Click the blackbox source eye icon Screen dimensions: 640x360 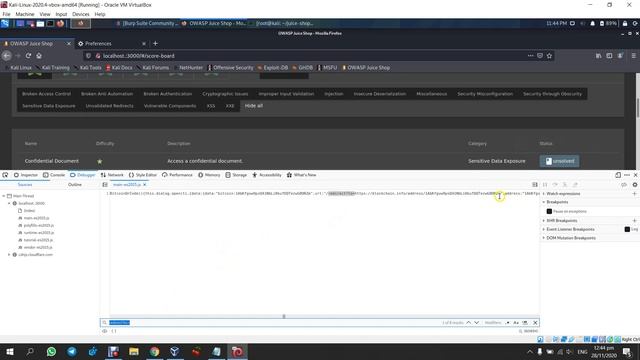click(x=104, y=331)
